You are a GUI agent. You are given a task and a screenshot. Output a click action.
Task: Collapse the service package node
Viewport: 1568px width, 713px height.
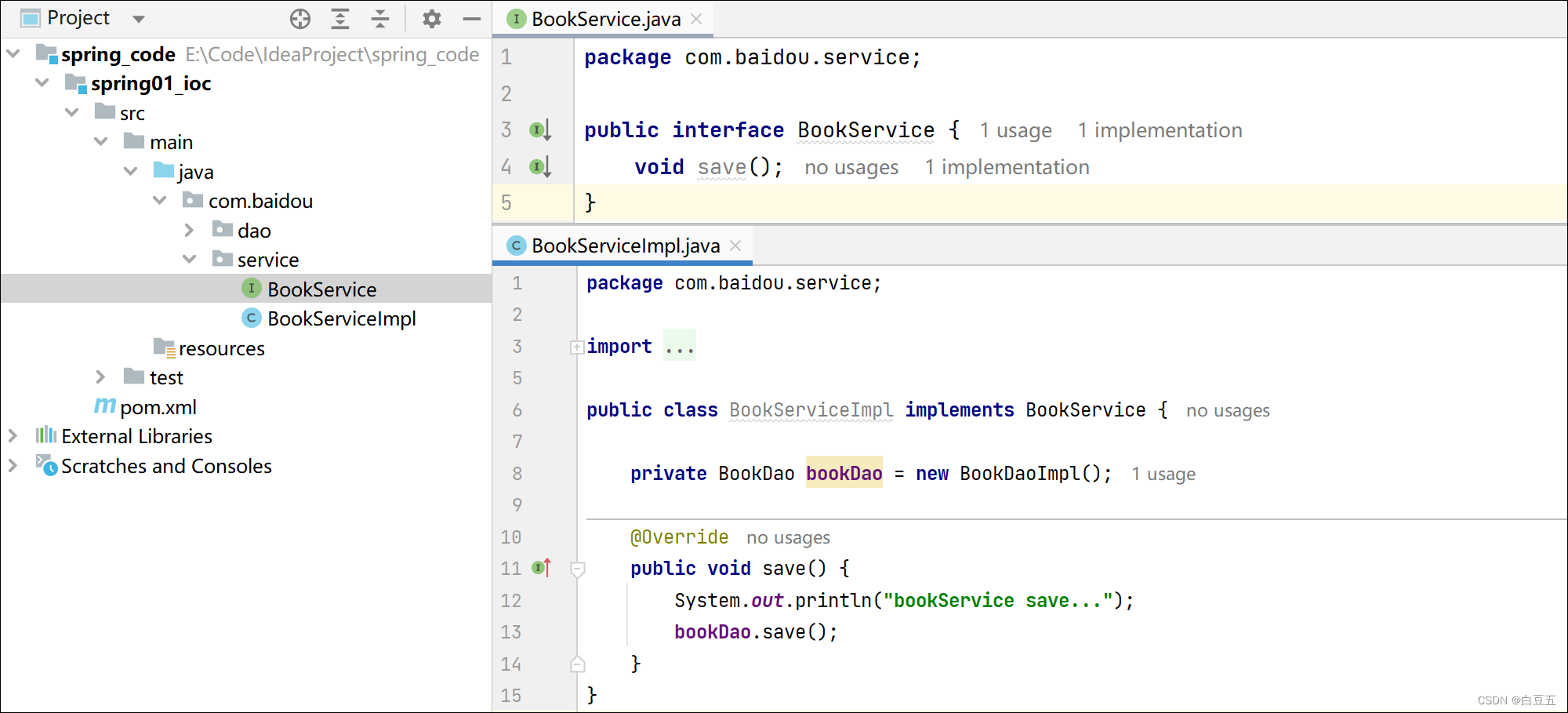pyautogui.click(x=189, y=260)
